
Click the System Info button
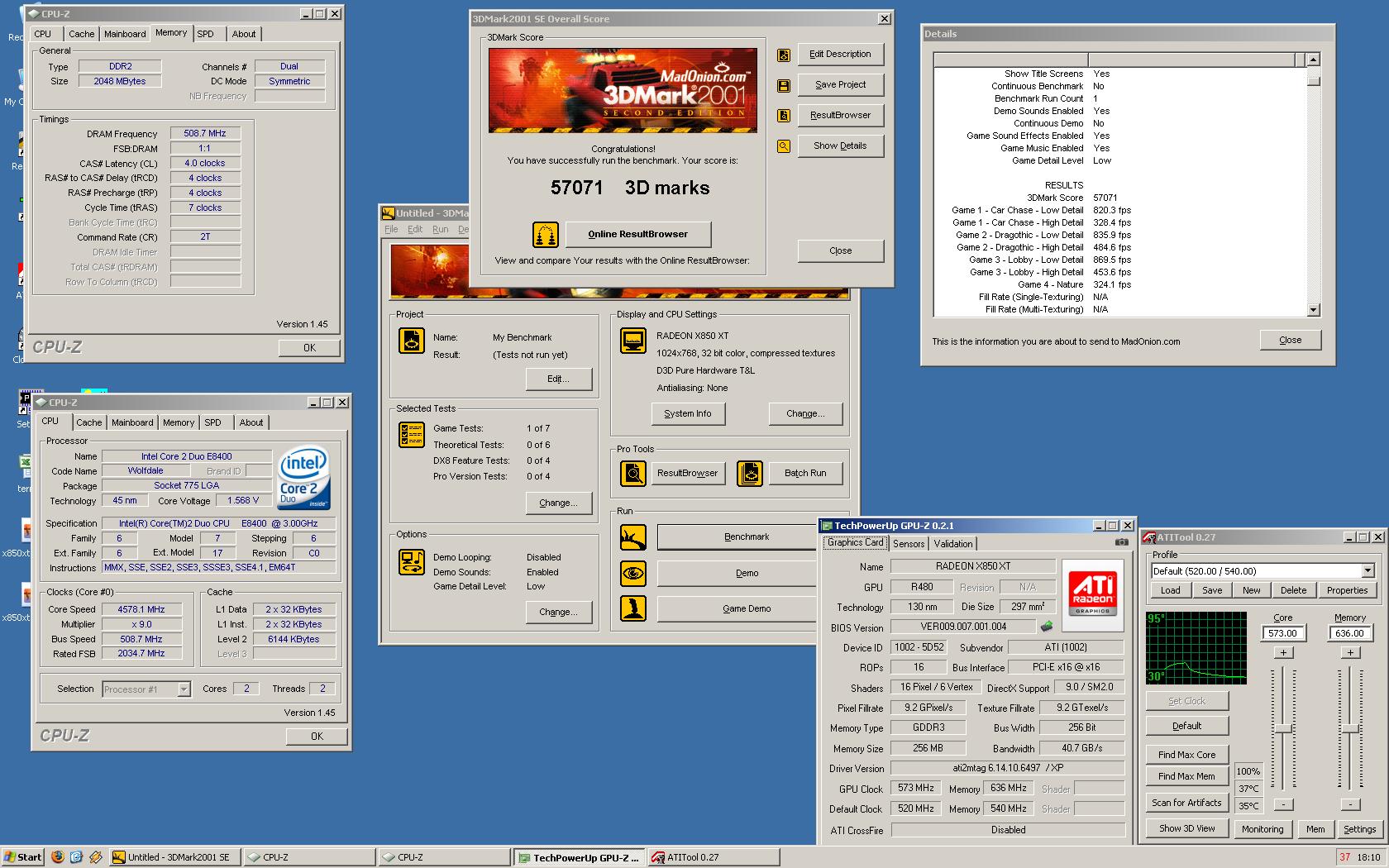687,414
